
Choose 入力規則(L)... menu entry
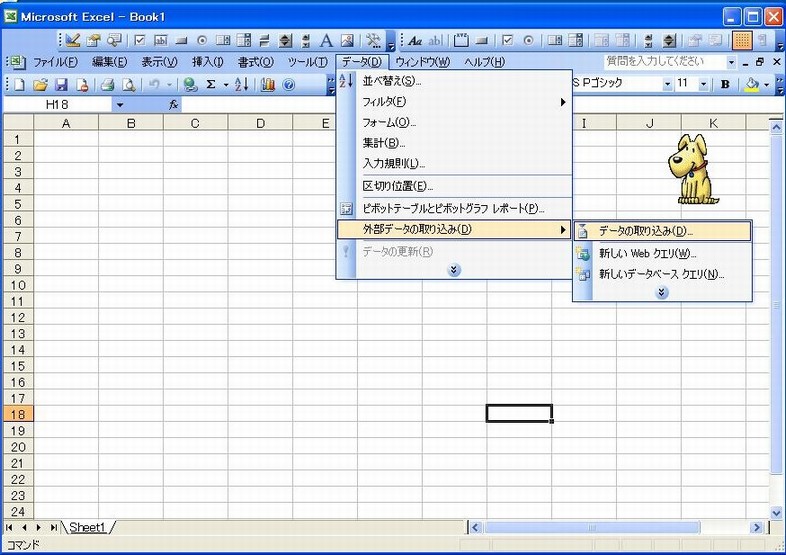[455, 163]
